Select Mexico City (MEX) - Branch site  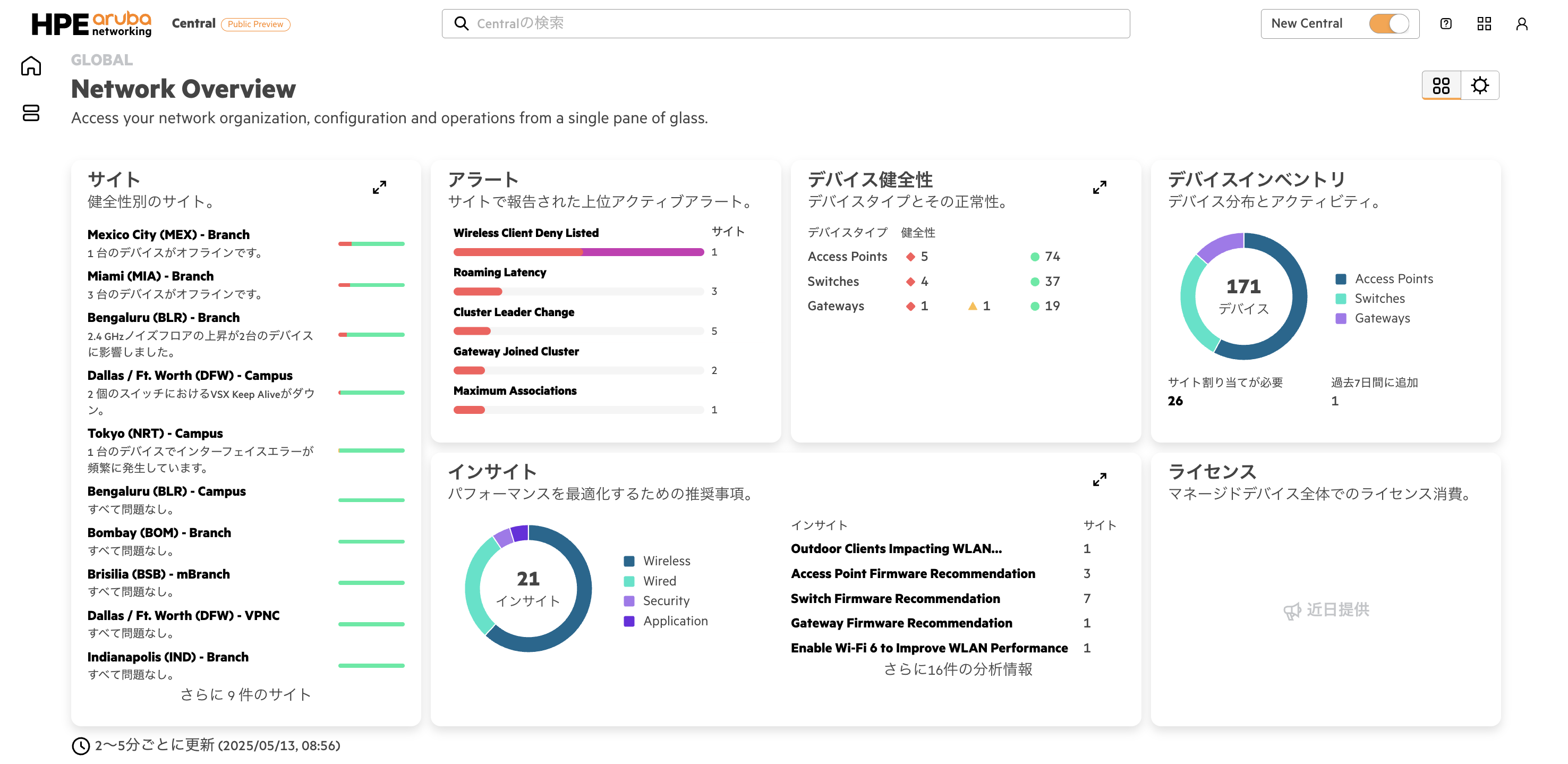(168, 234)
